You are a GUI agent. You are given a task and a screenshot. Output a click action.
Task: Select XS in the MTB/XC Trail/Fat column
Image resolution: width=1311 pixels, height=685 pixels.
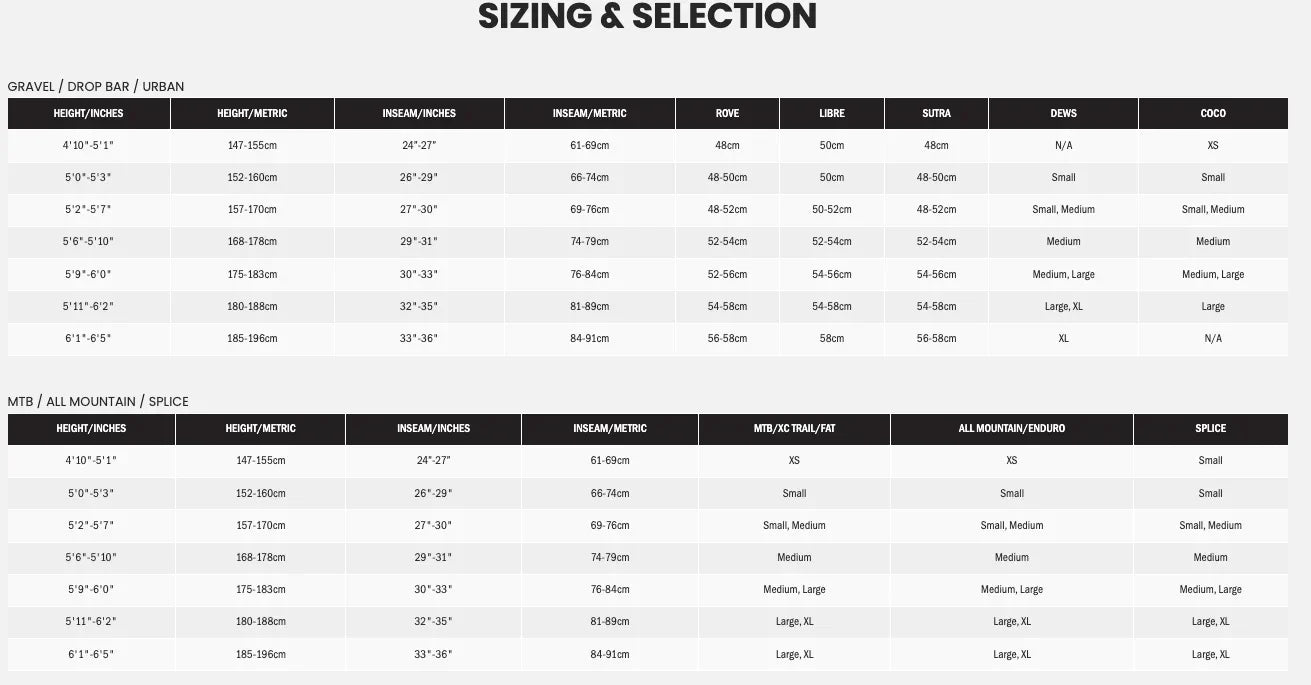(x=794, y=461)
